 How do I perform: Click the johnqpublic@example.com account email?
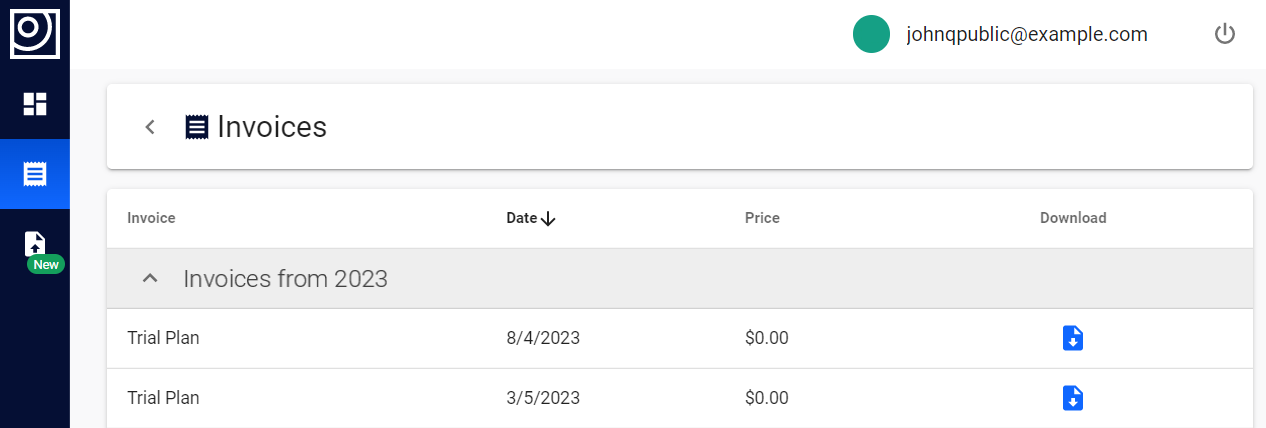(x=1027, y=34)
